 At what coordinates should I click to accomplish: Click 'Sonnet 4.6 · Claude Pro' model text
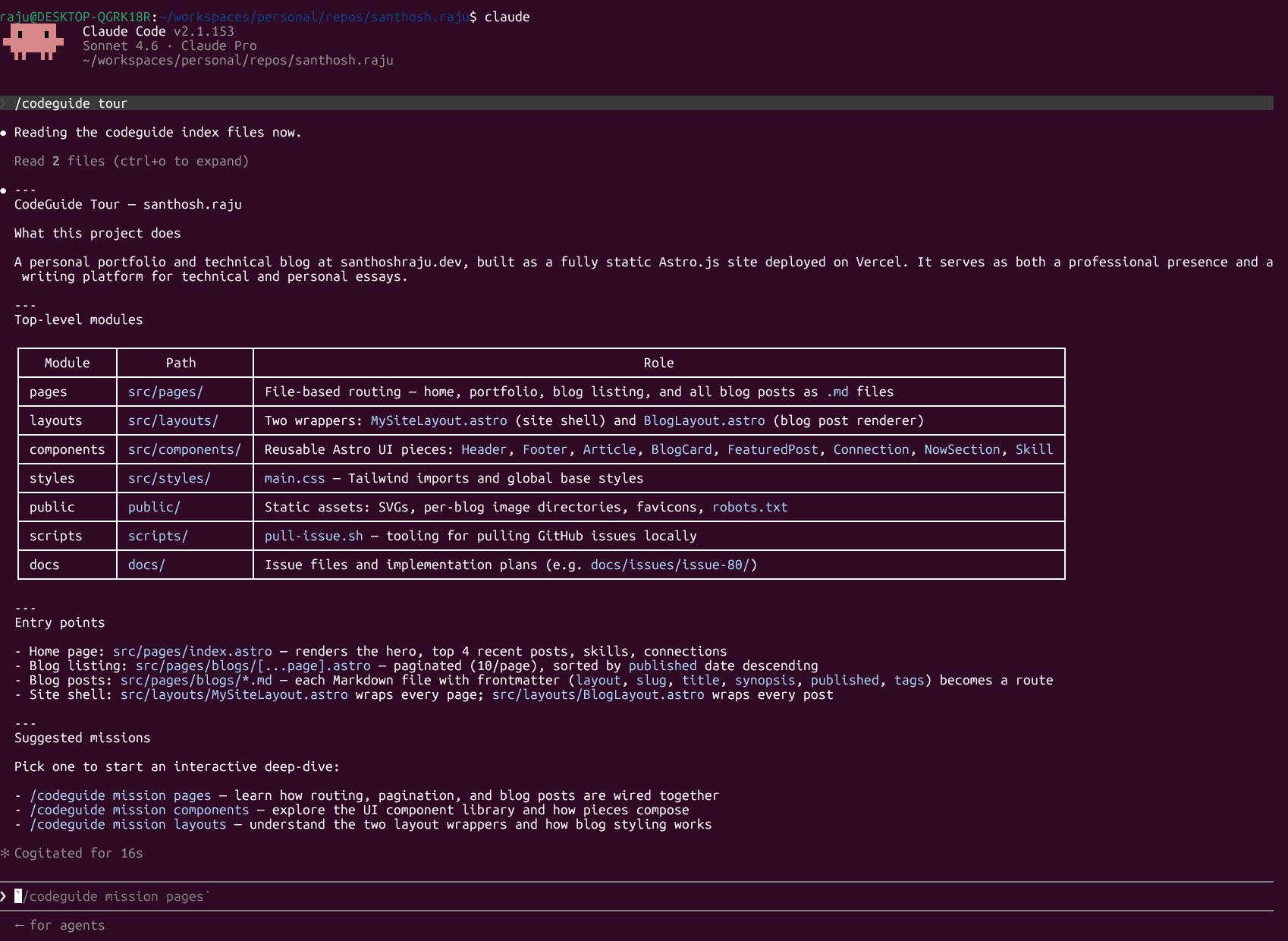(169, 46)
